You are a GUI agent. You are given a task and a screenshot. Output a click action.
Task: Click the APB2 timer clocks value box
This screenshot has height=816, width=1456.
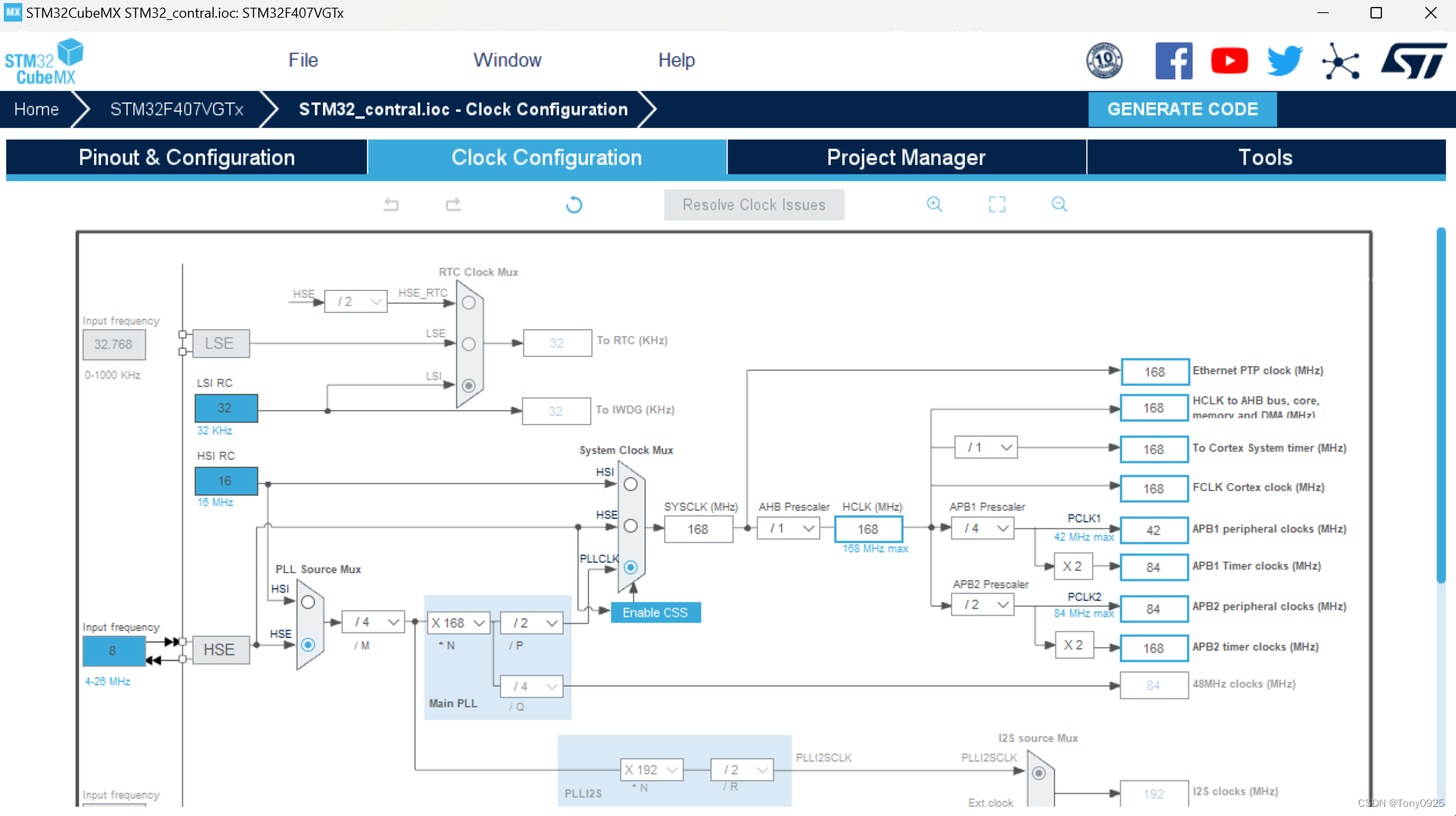[x=1154, y=648]
